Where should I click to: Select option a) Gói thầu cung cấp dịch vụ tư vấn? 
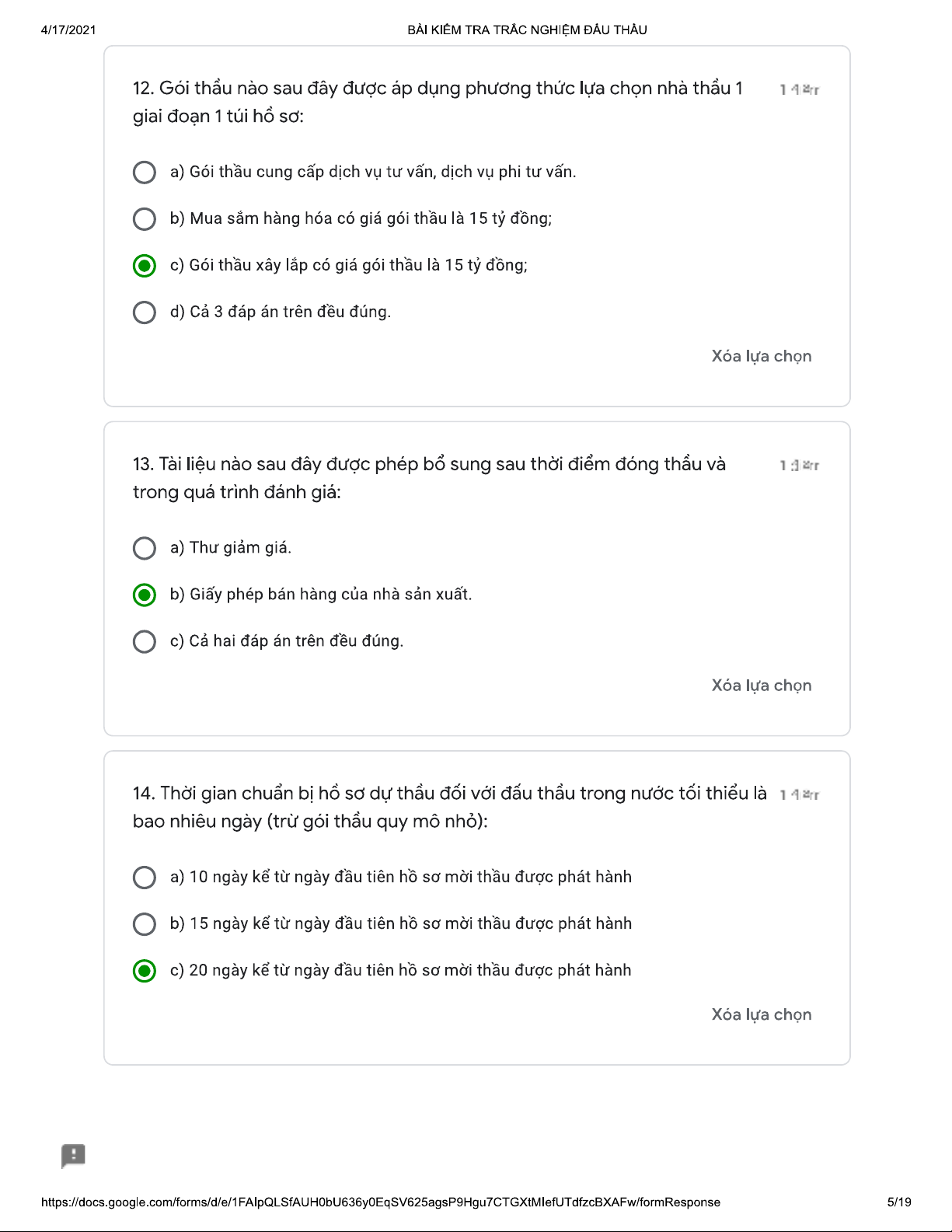145,172
